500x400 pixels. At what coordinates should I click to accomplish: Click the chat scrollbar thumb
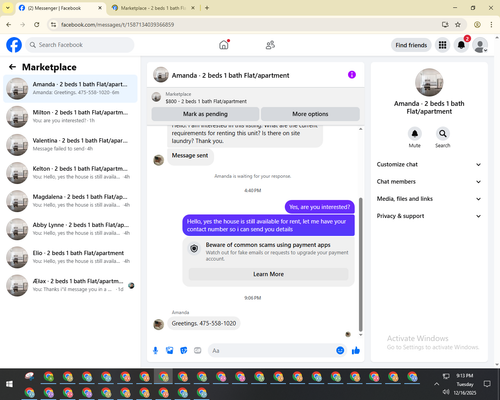(x=360, y=264)
